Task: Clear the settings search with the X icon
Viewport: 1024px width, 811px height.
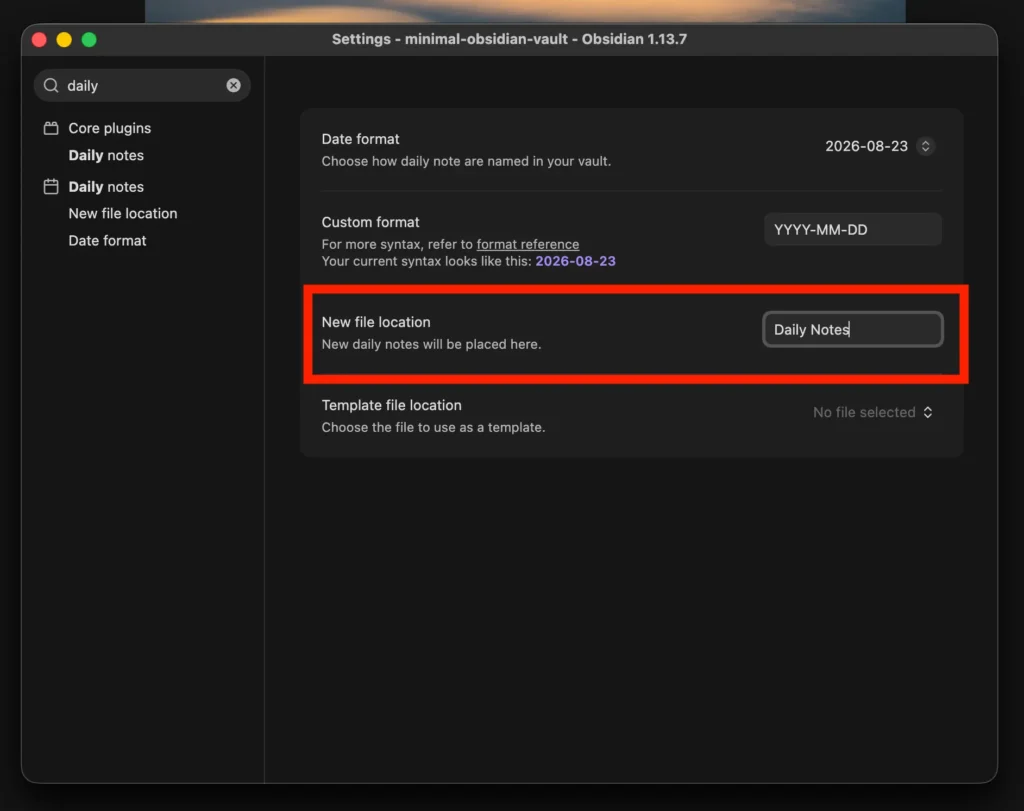Action: point(233,86)
